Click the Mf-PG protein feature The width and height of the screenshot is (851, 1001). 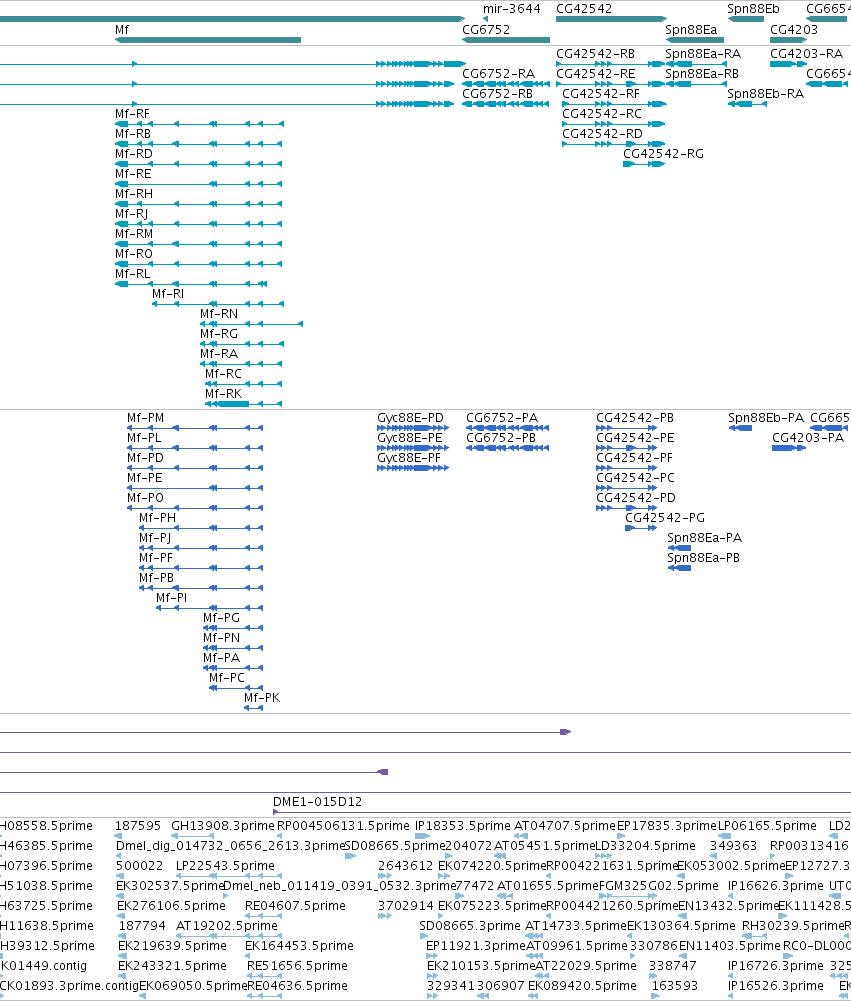[233, 628]
